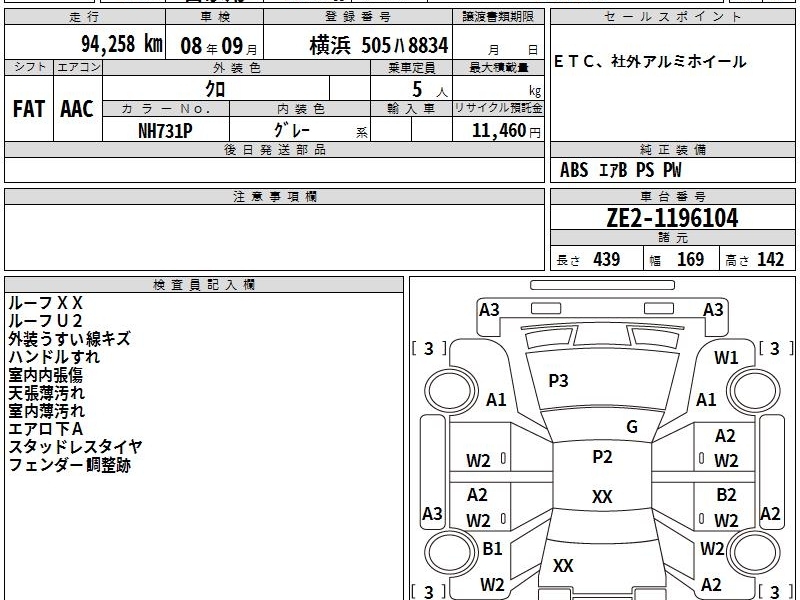Viewport: 800px width, 600px height.
Task: Select note 天張薄汚れ
Action: (46, 393)
